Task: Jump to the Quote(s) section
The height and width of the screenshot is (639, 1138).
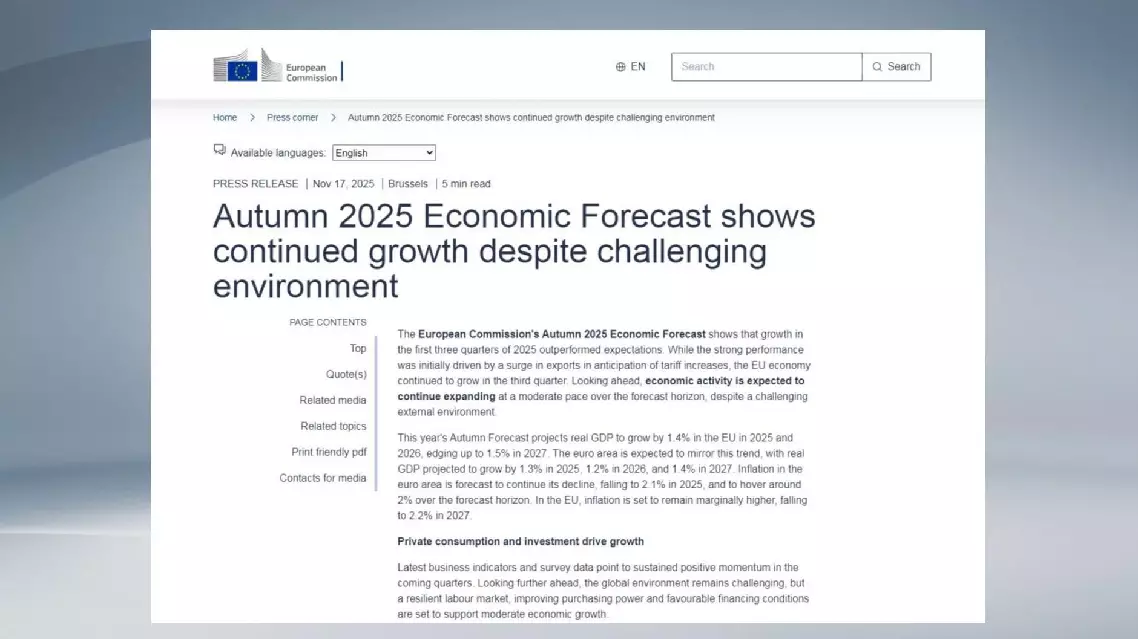Action: pos(346,375)
